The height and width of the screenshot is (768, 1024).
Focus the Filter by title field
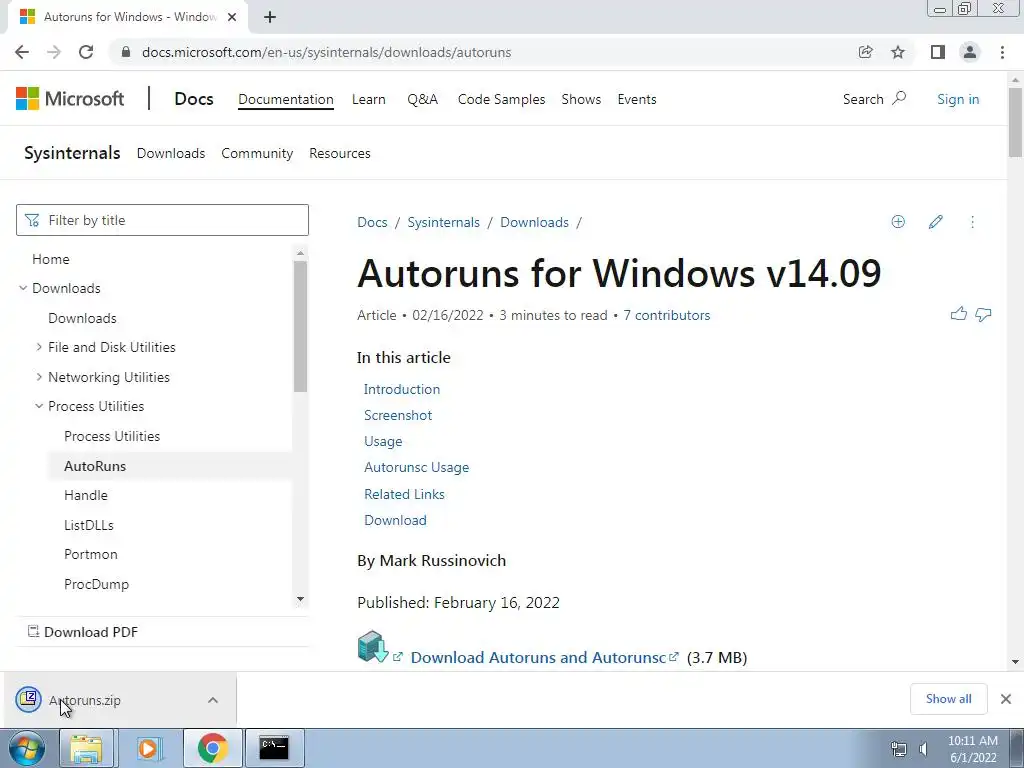[x=162, y=220]
